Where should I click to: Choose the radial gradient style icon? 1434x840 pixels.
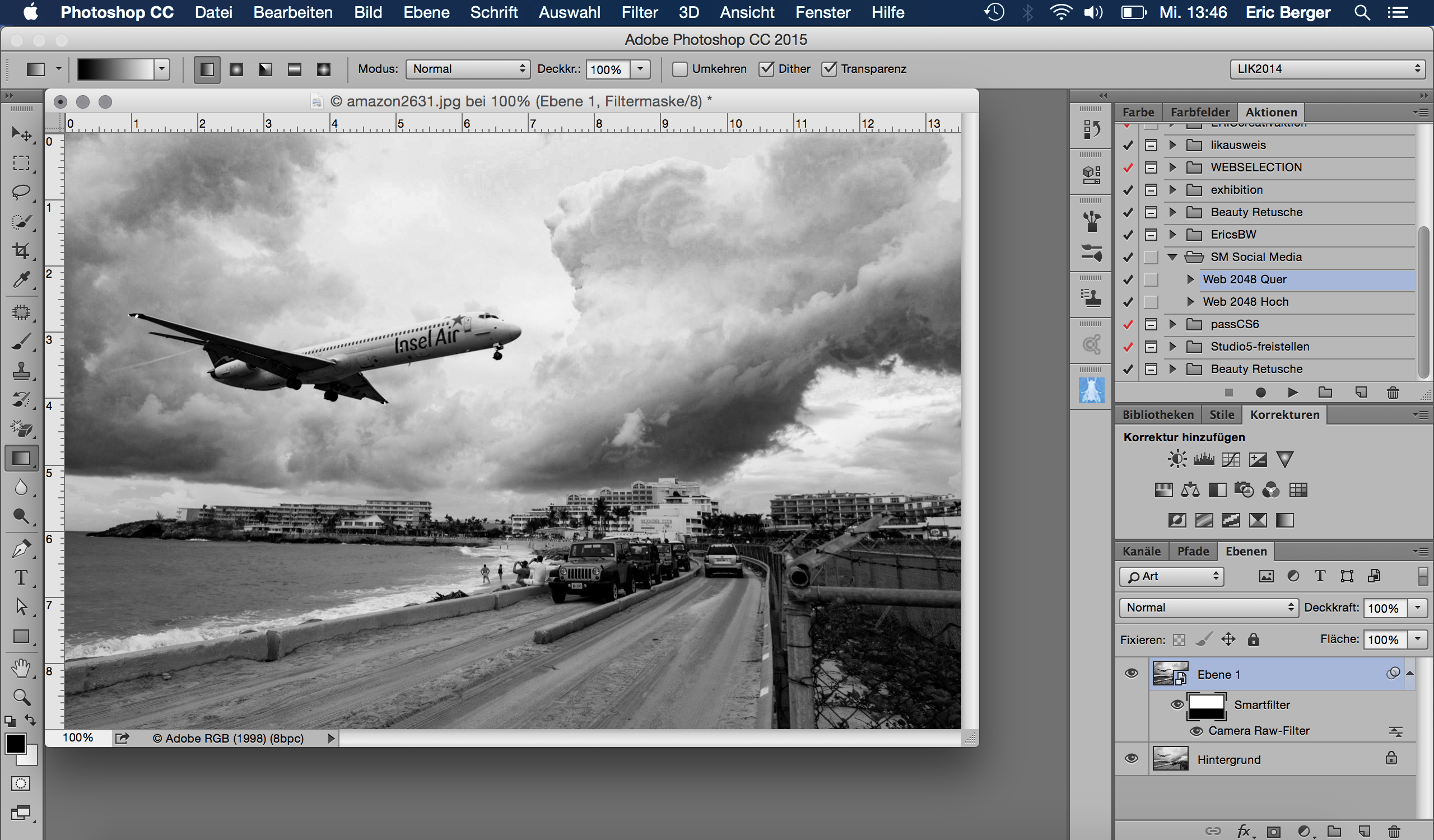(x=236, y=69)
